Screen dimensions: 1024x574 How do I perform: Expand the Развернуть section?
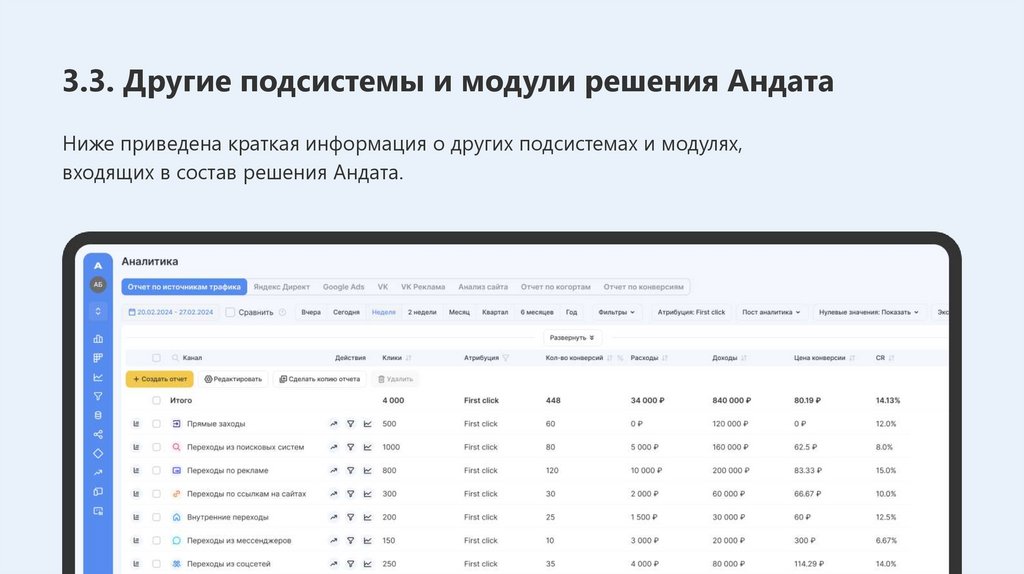coord(572,338)
